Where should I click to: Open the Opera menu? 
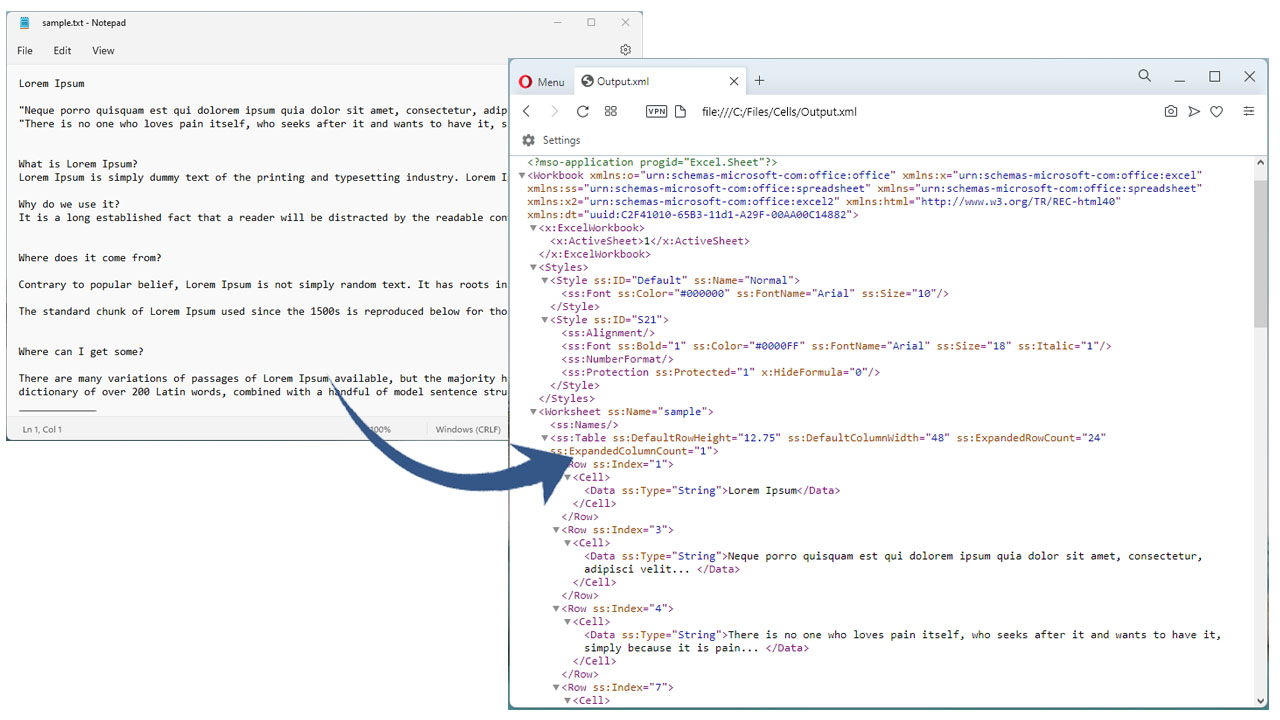(x=541, y=81)
